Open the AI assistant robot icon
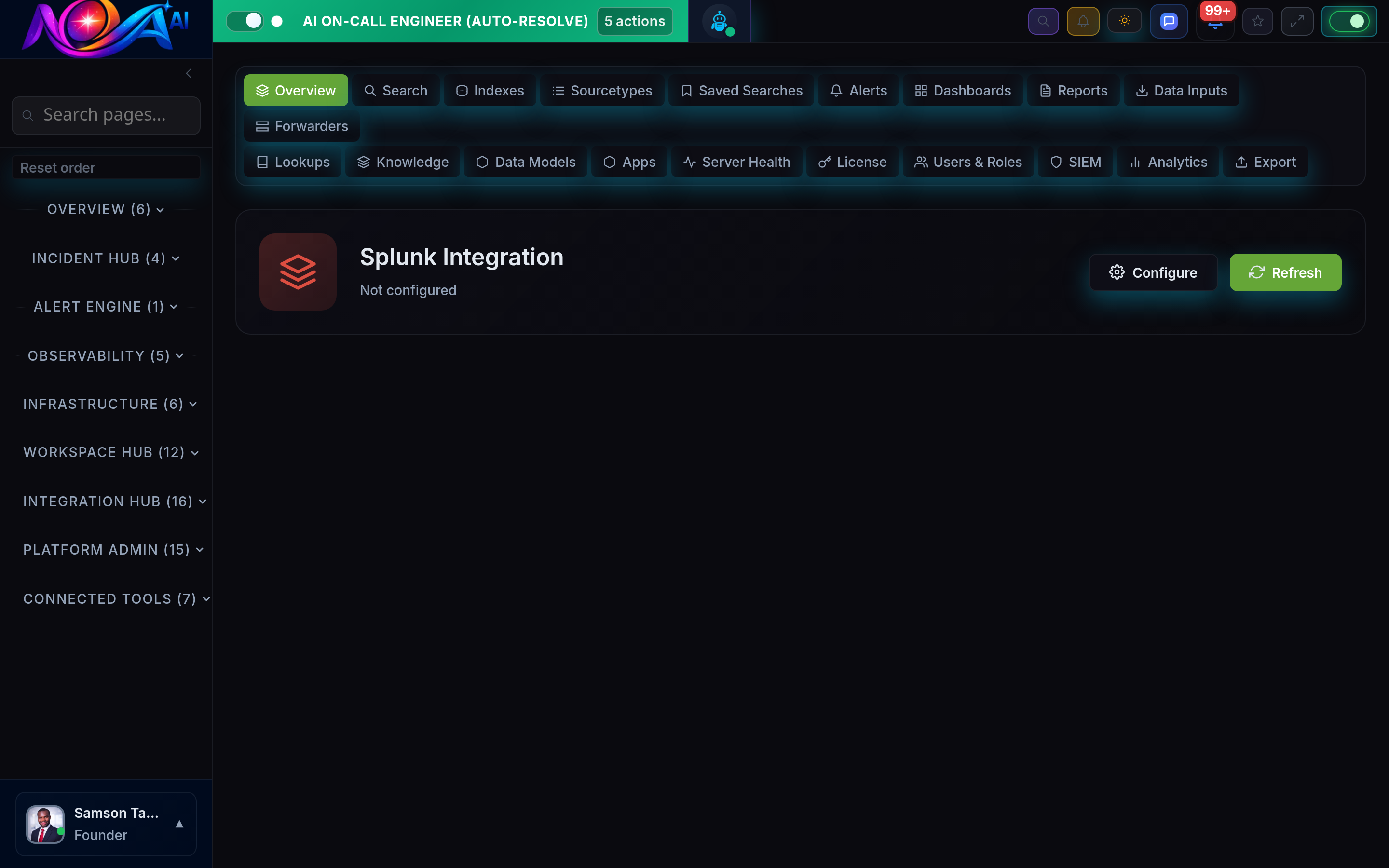This screenshot has width=1389, height=868. (x=719, y=21)
